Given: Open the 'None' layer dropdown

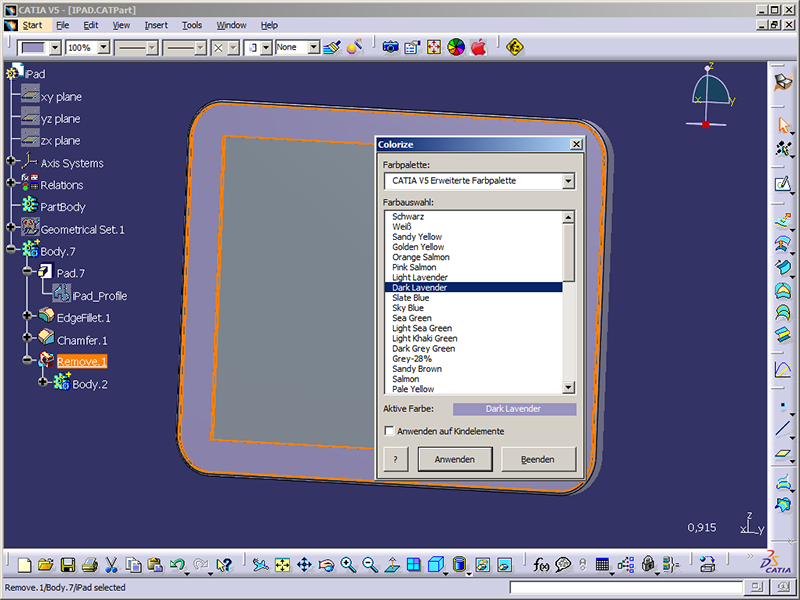Looking at the screenshot, I should tap(314, 47).
